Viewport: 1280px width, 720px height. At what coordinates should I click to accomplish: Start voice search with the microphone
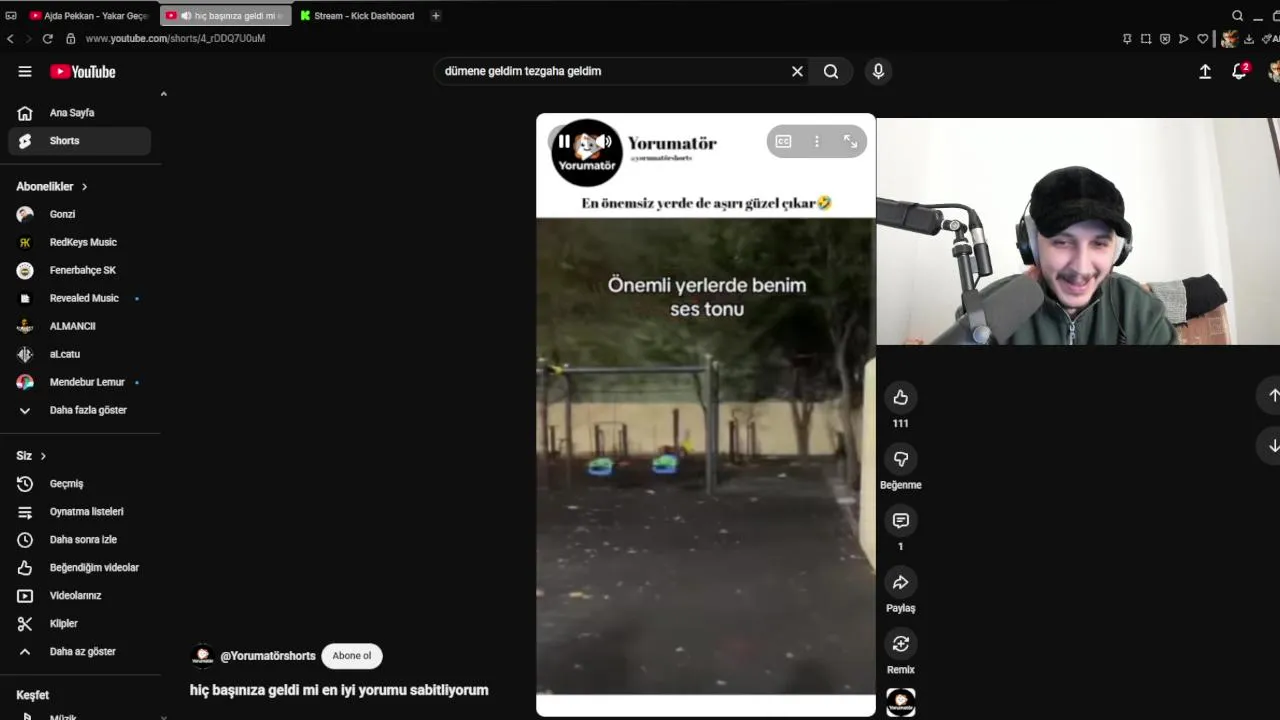tap(878, 71)
